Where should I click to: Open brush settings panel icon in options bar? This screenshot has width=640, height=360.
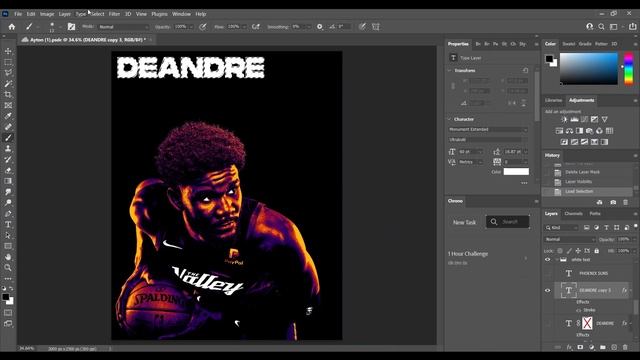(71, 27)
